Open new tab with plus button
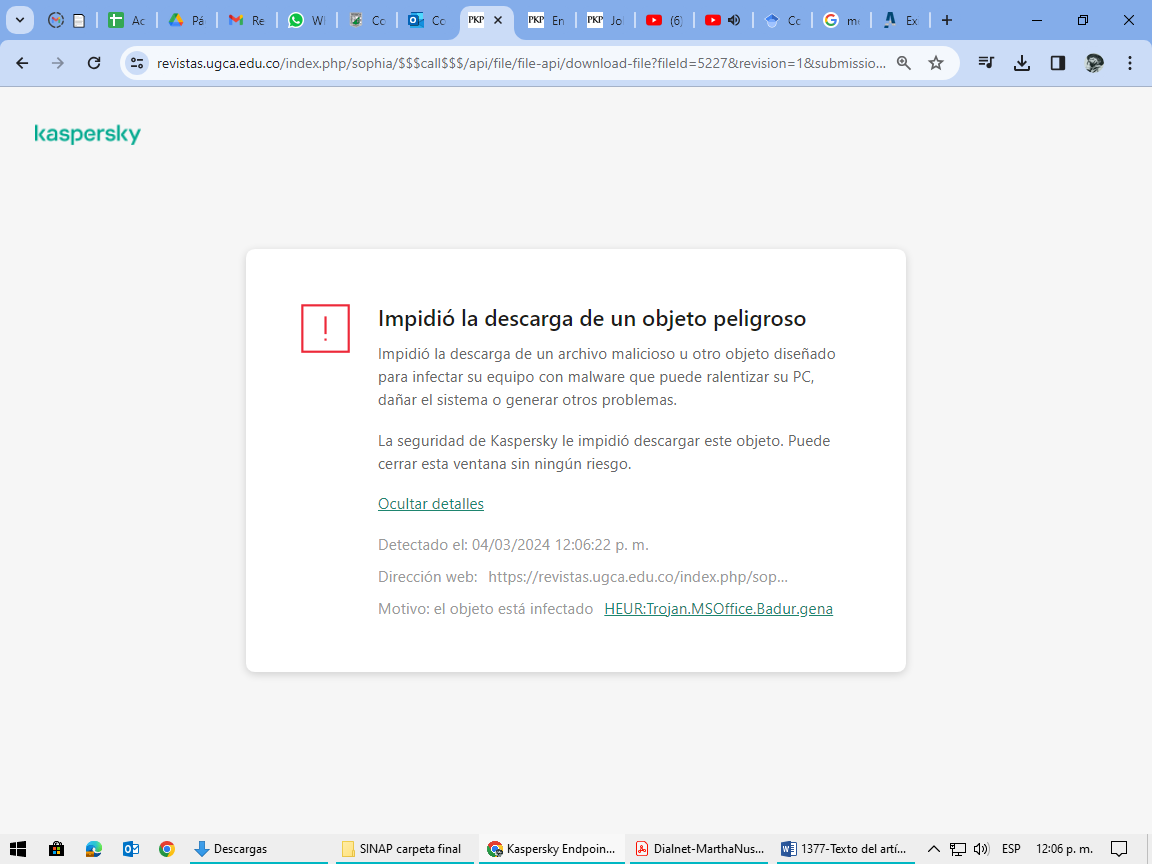The height and width of the screenshot is (864, 1152). pyautogui.click(x=947, y=20)
